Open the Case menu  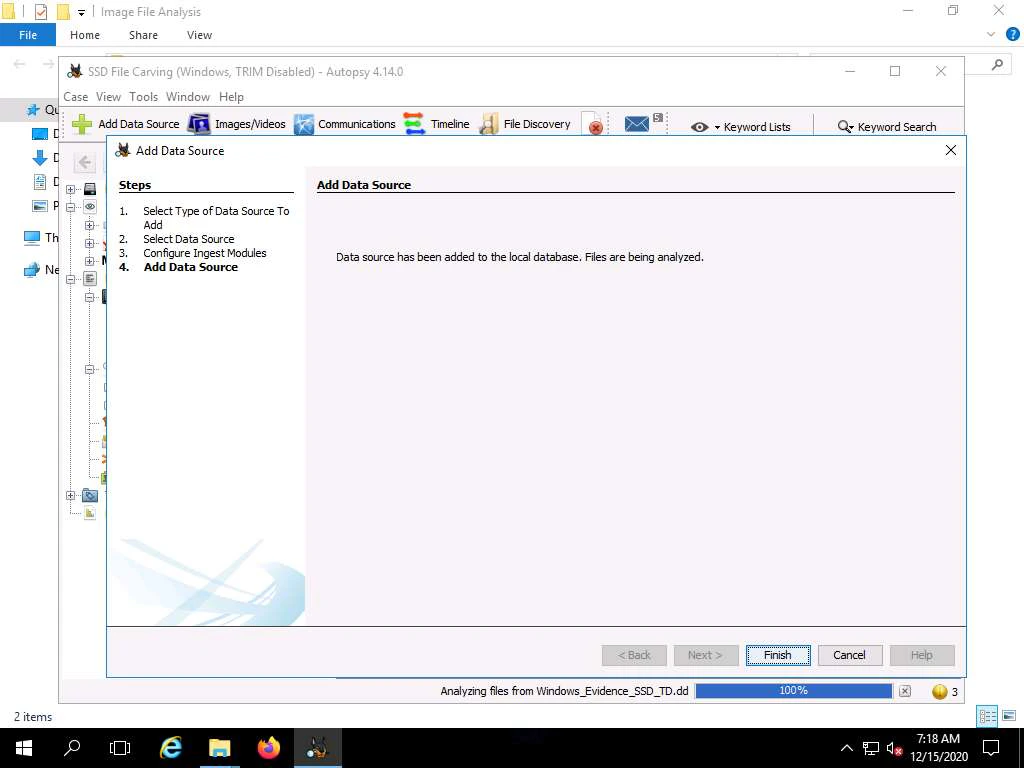[76, 97]
